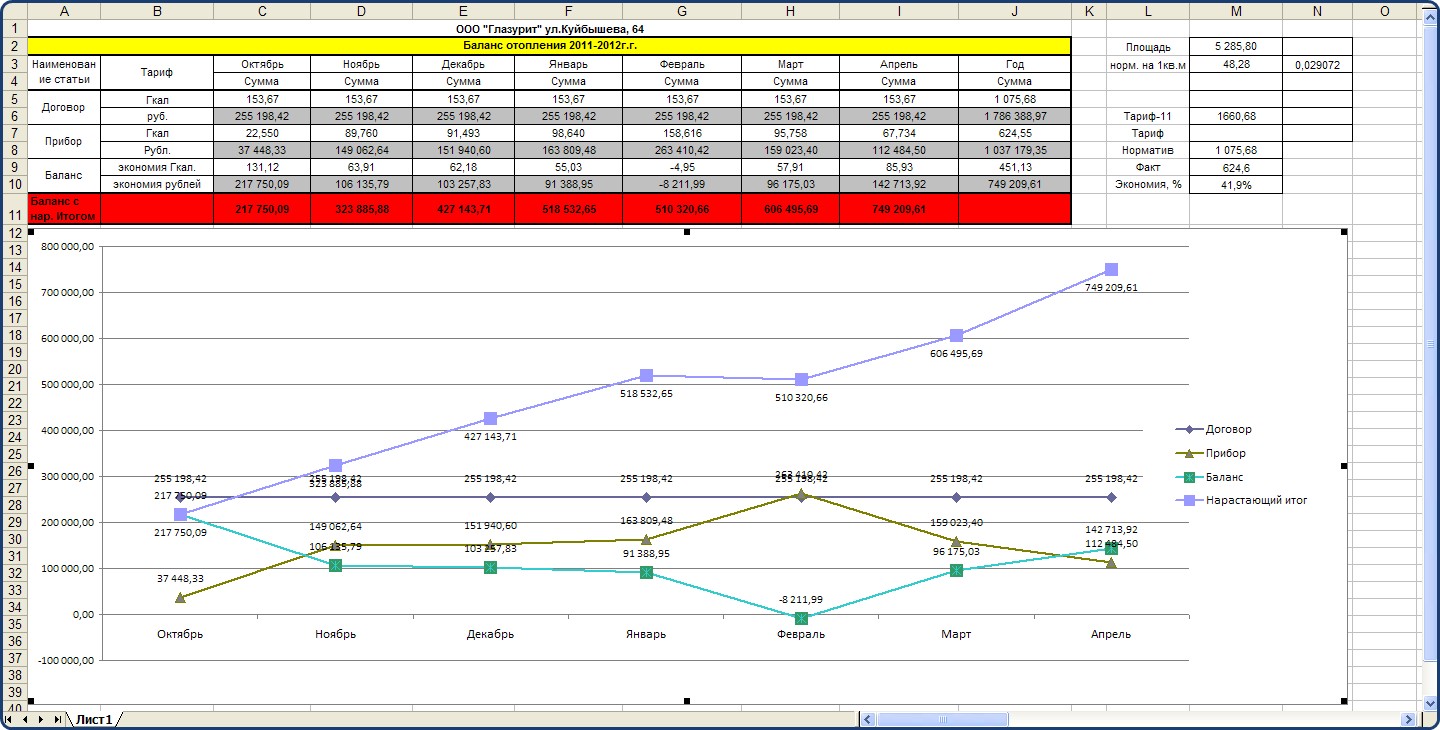1440x730 pixels.
Task: Click red cell 510 320,66
Action: tap(681, 209)
